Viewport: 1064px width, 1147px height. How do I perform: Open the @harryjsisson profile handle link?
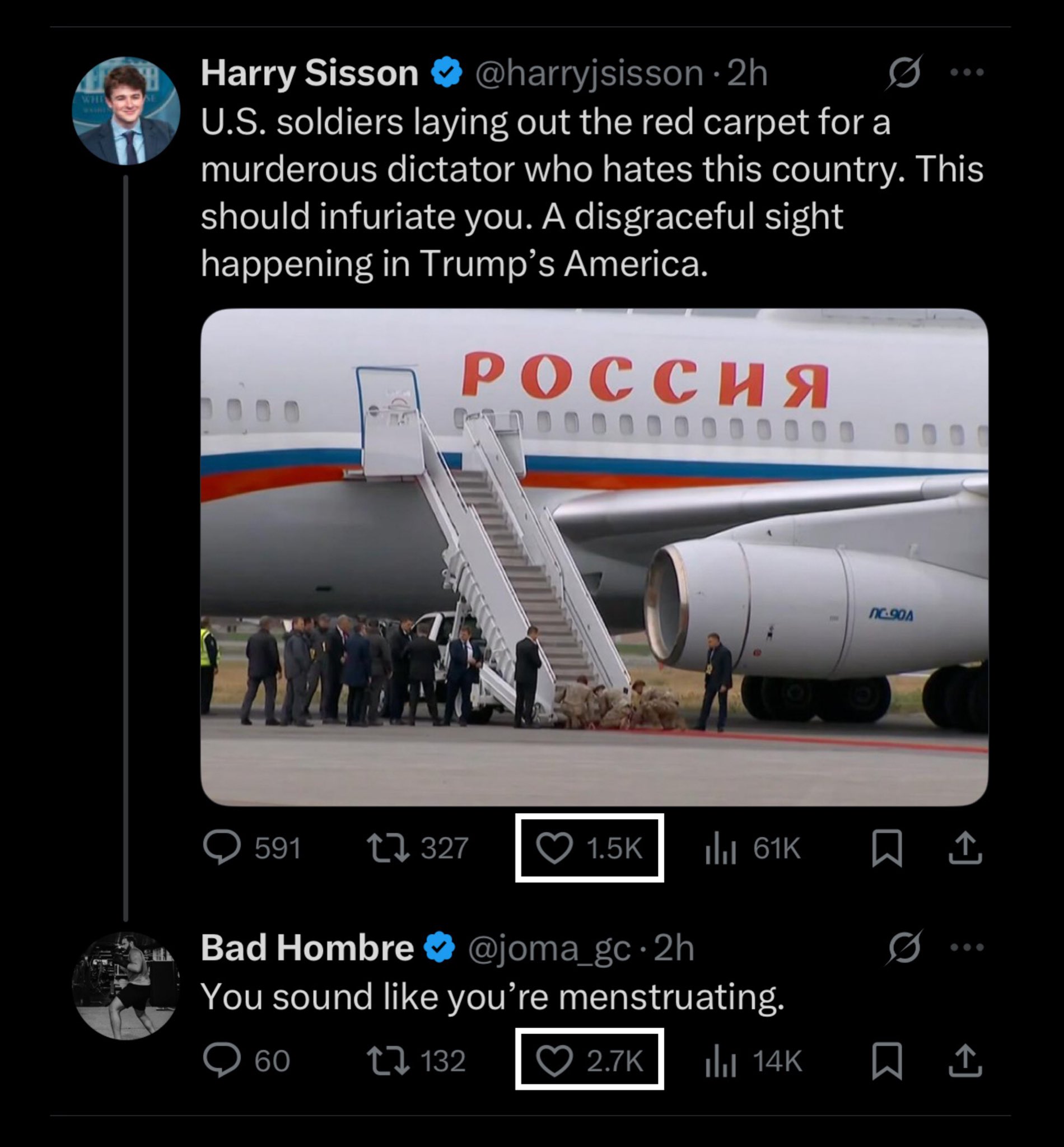589,74
